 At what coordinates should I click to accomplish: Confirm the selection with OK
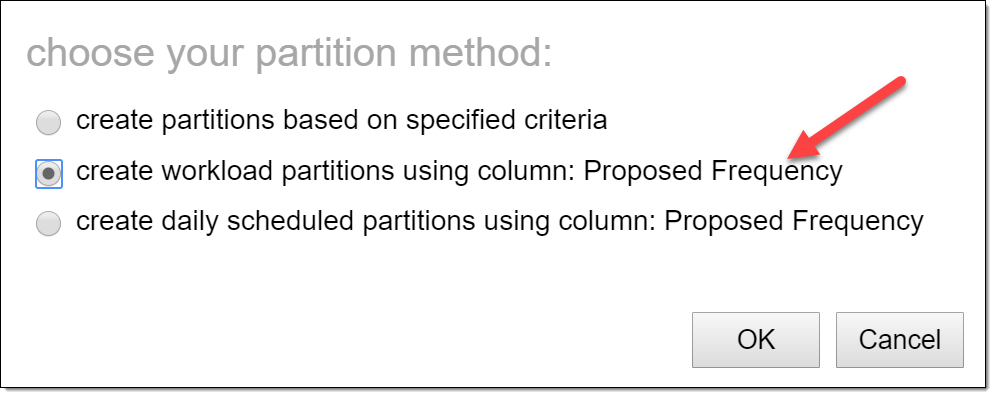click(756, 340)
